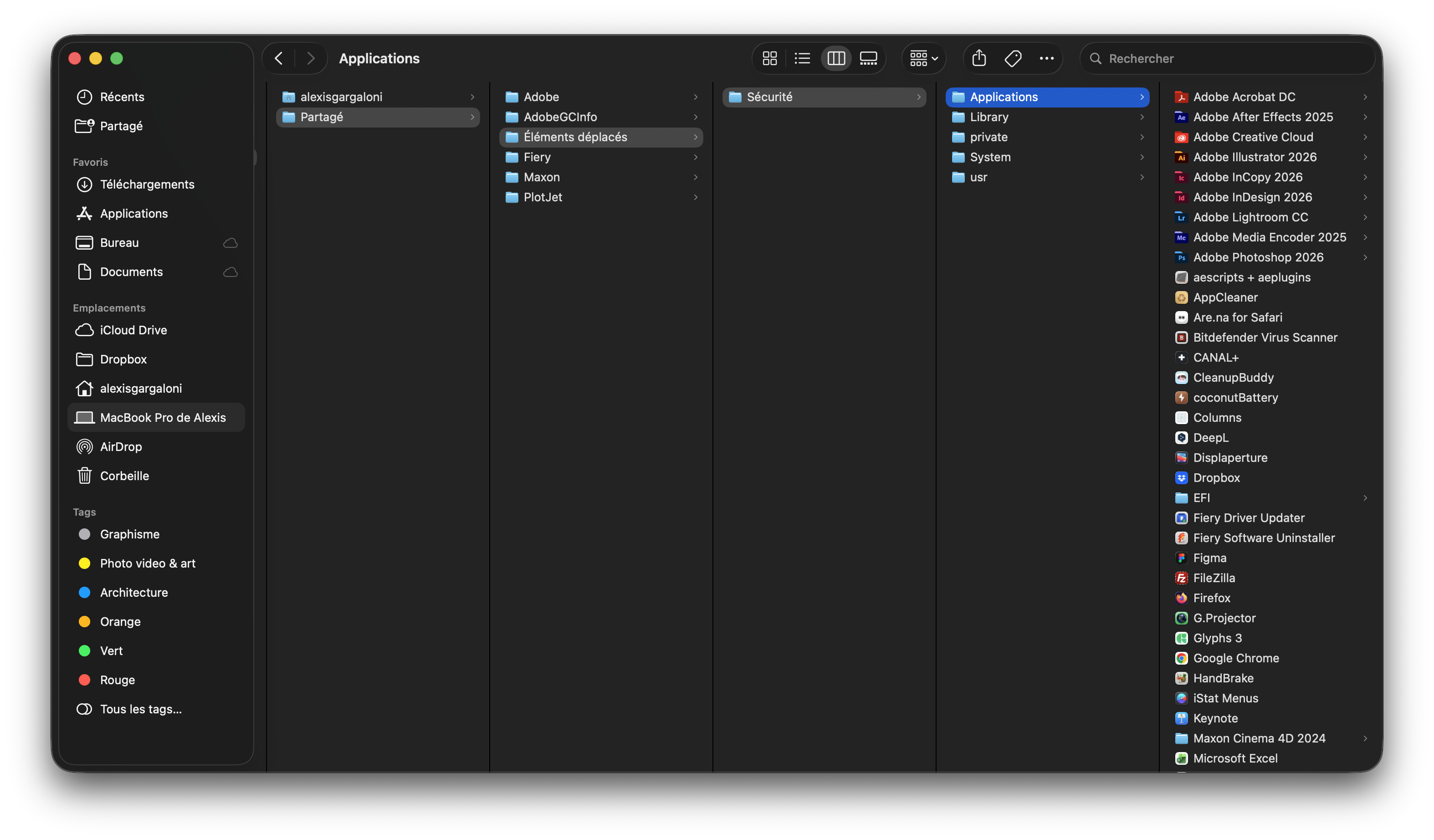Select gallery view mode

868,58
